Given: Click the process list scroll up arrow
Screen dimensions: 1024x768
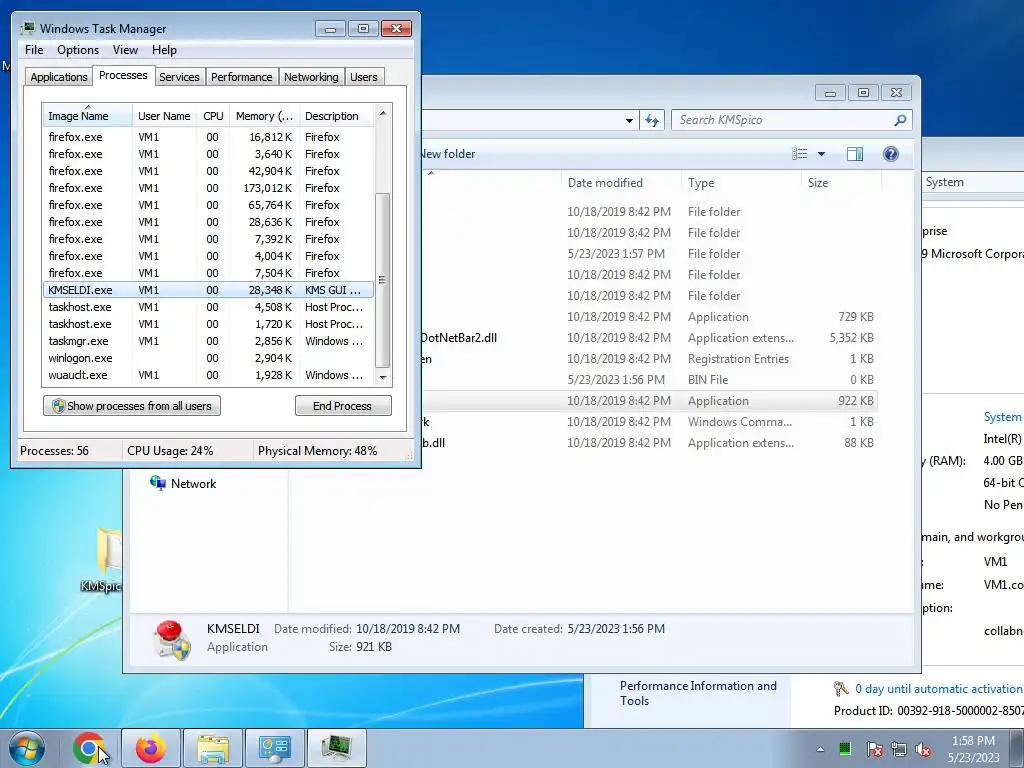Looking at the screenshot, I should click(x=383, y=114).
